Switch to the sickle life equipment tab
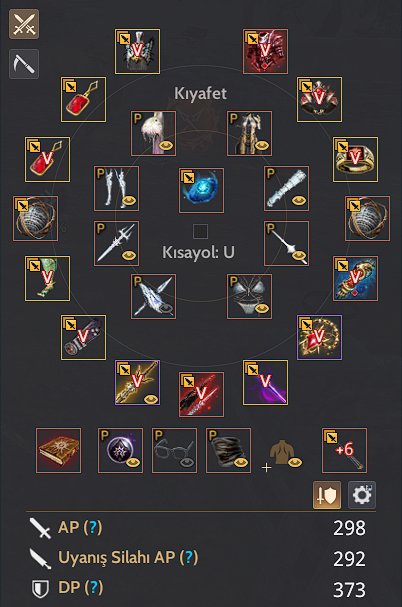This screenshot has height=607, width=402. 24,64
